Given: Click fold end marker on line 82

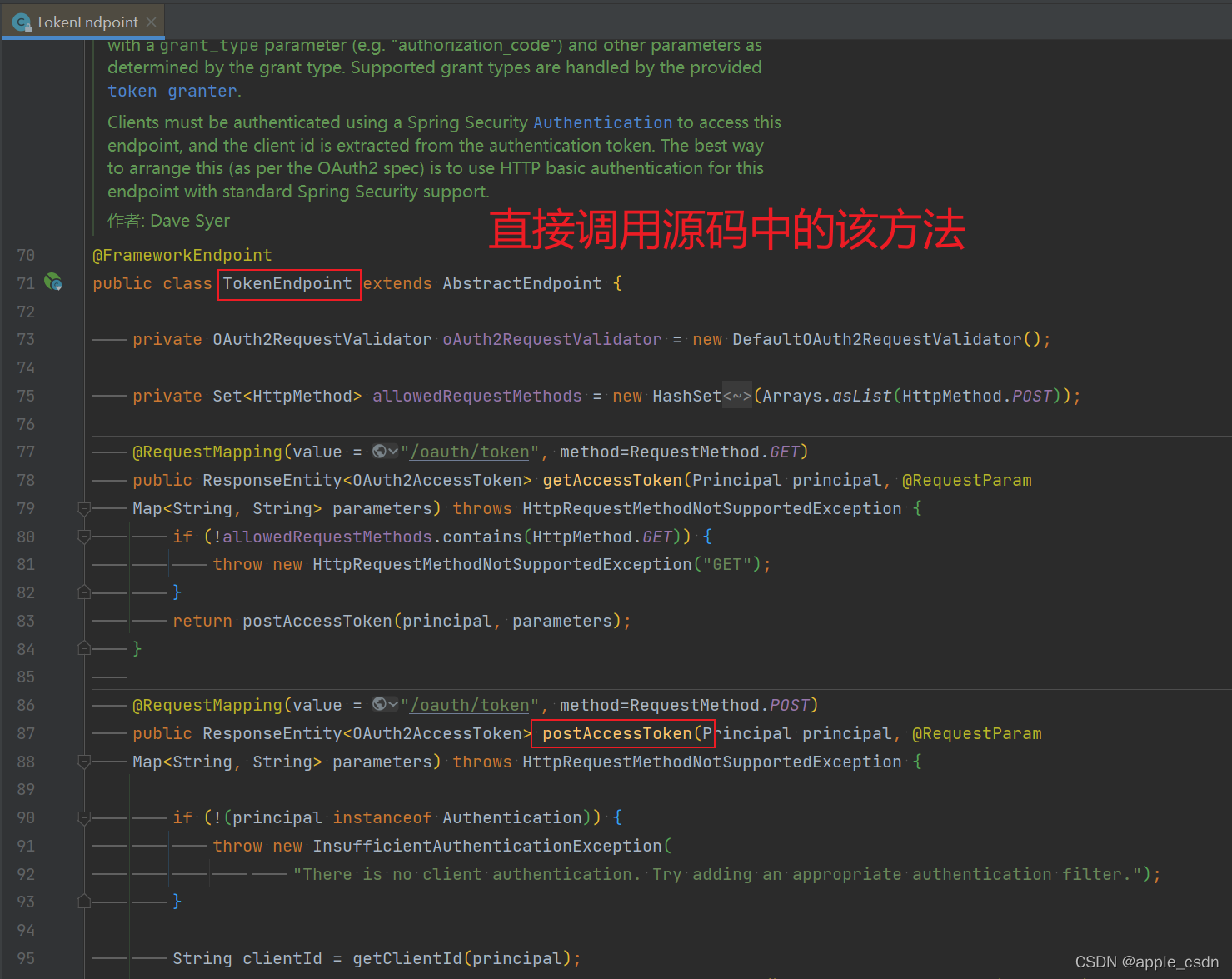Looking at the screenshot, I should coord(84,592).
